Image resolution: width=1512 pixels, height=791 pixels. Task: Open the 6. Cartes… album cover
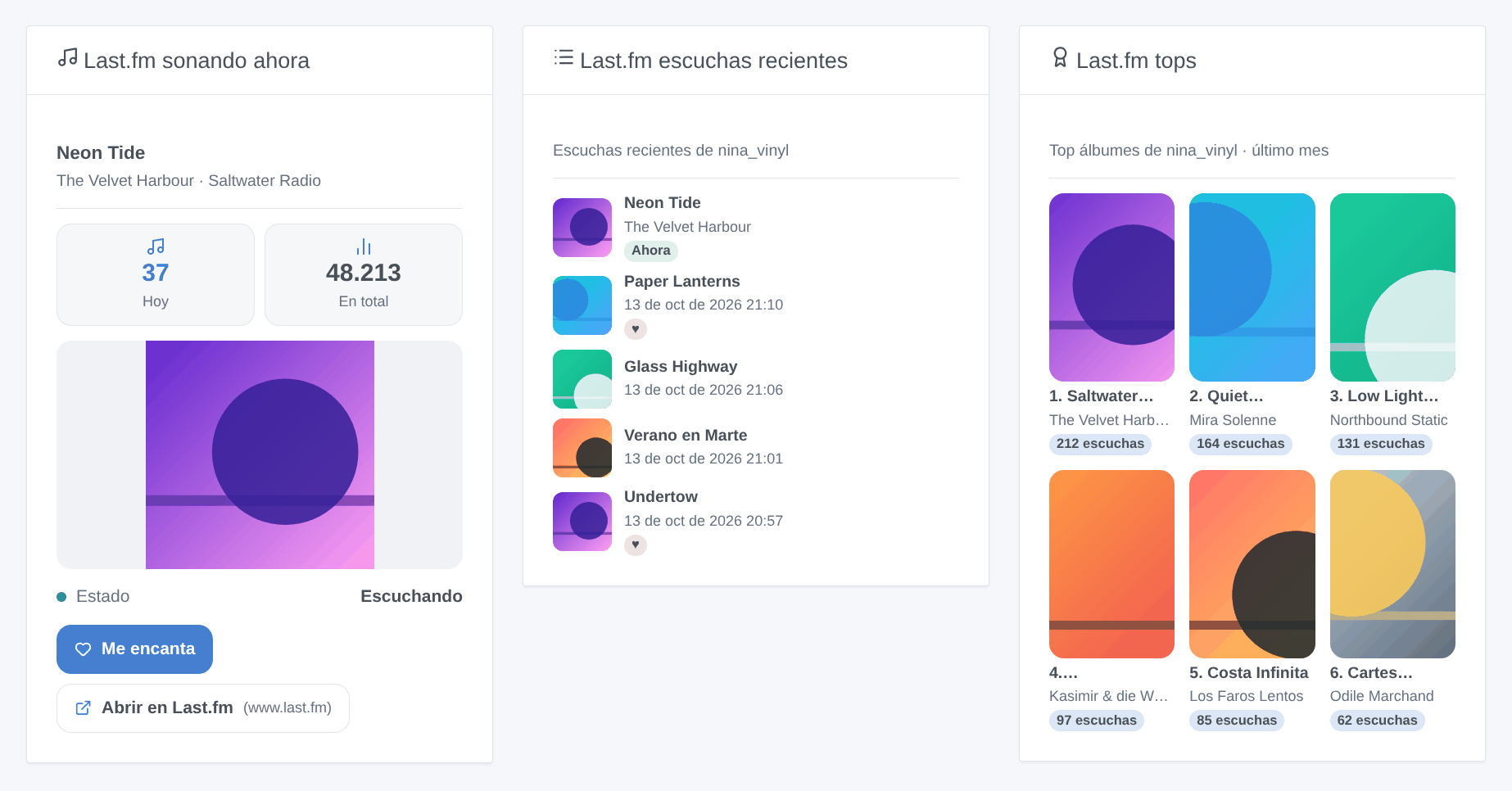tap(1392, 564)
